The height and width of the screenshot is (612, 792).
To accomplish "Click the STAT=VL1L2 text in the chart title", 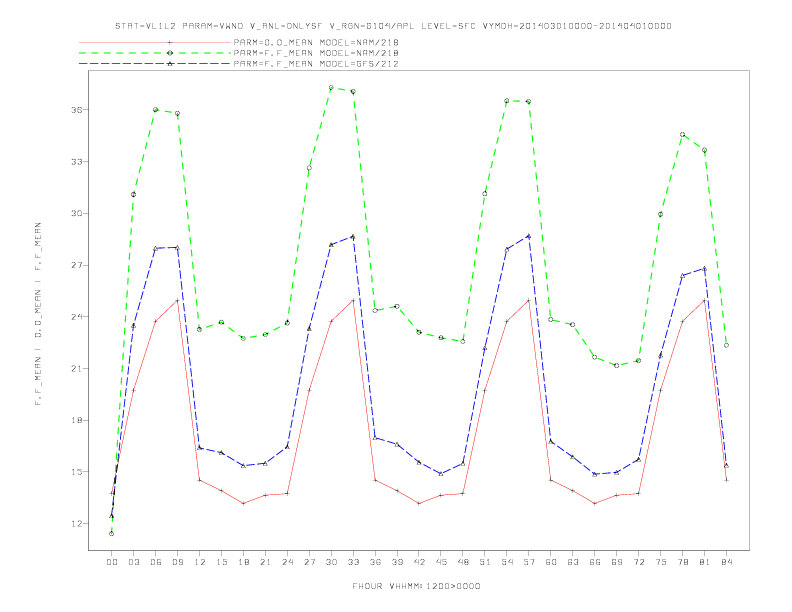I will coord(145,26).
